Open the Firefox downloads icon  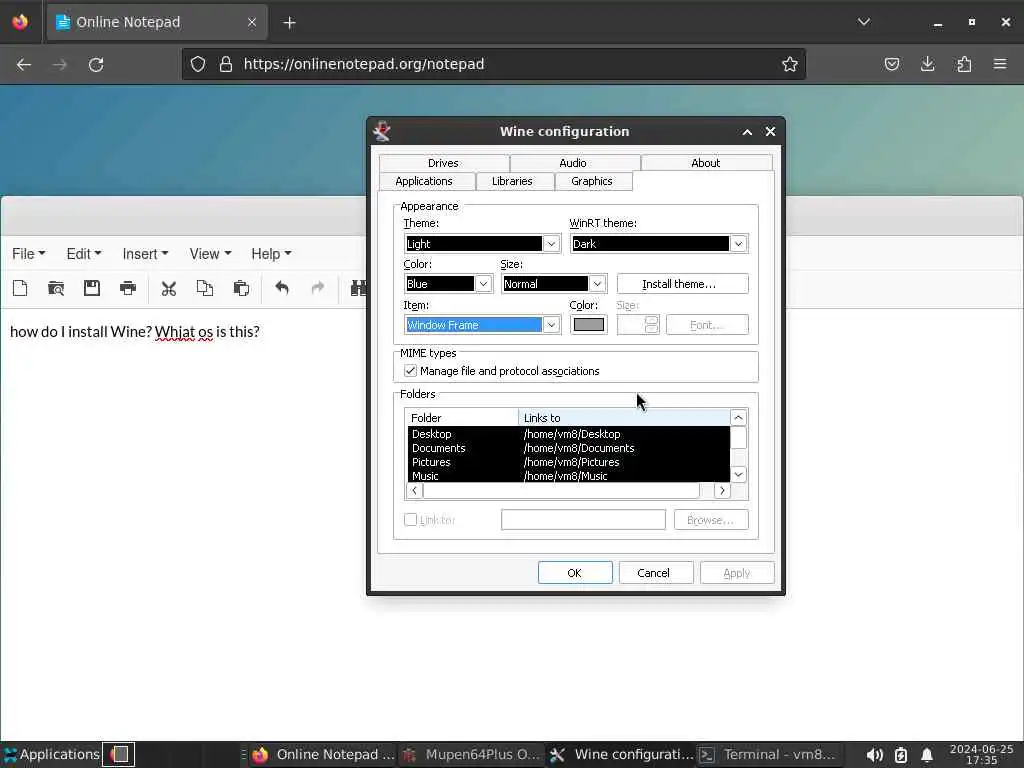[x=927, y=64]
